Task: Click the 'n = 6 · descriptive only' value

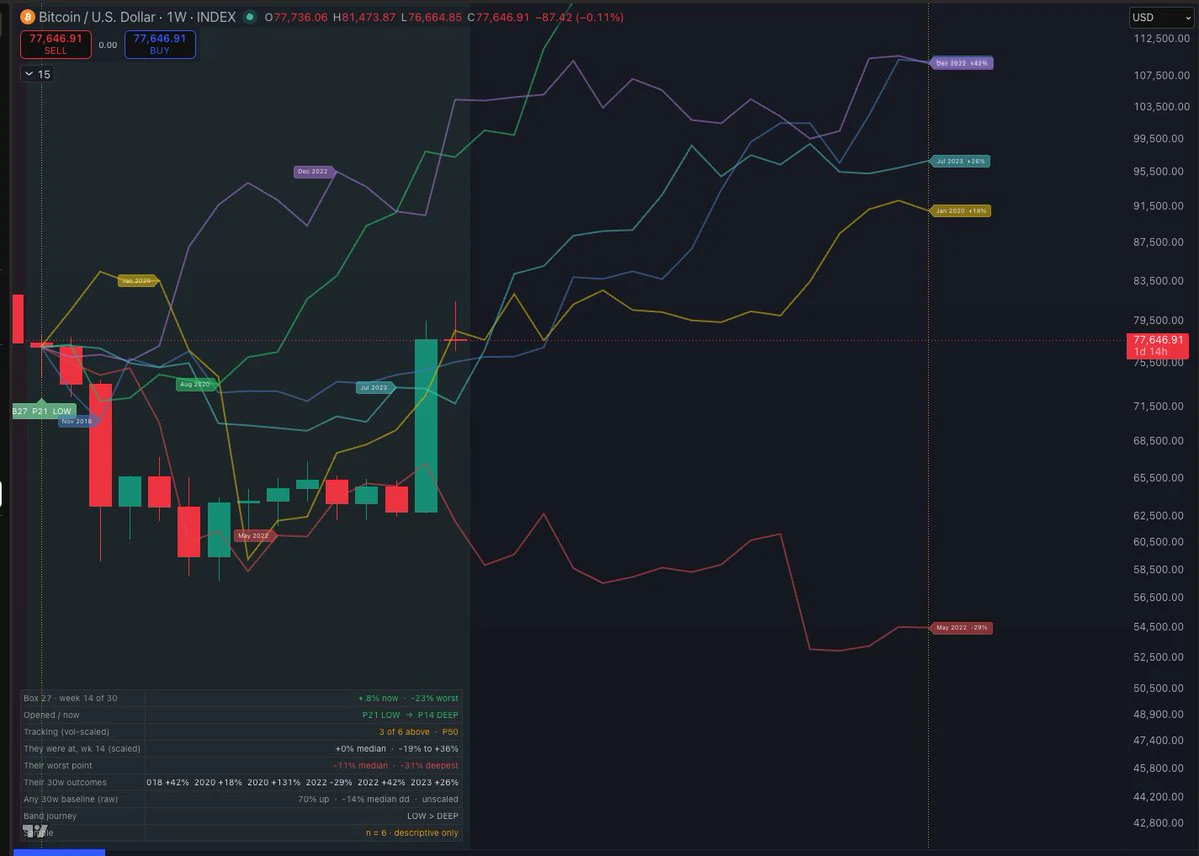Action: tap(412, 833)
